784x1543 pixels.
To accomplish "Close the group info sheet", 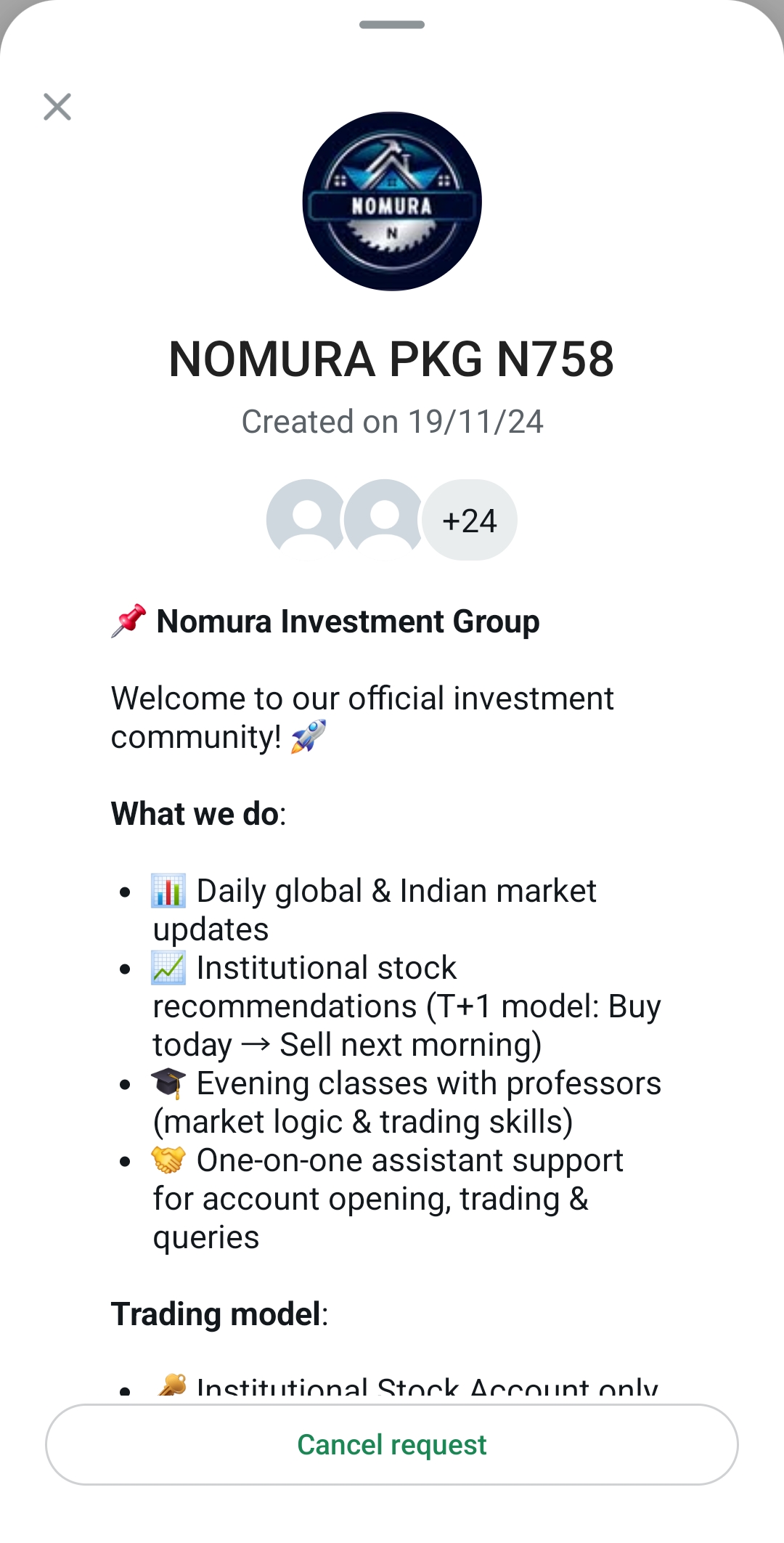I will coord(57,107).
